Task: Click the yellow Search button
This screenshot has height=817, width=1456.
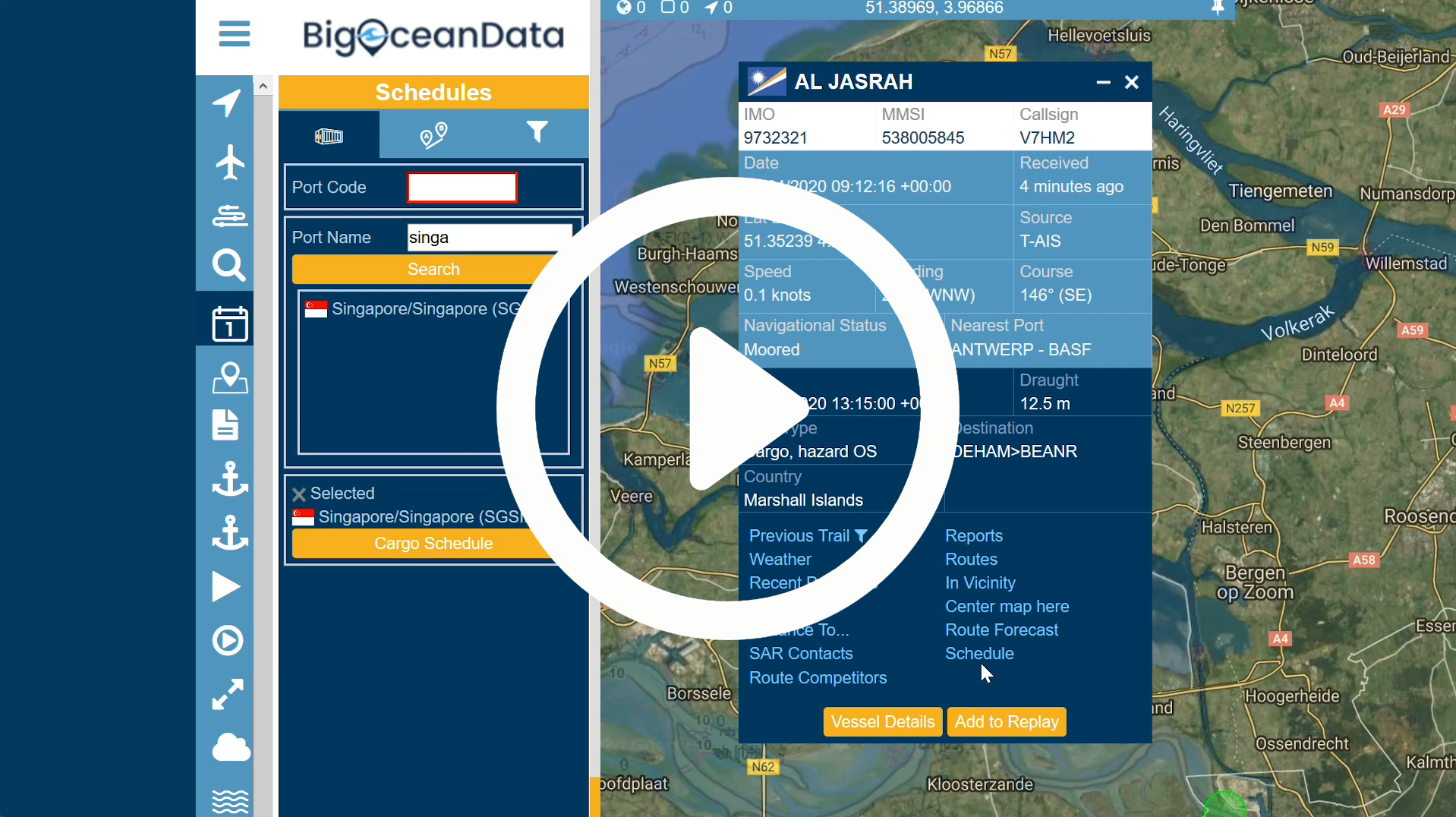Action: coord(433,270)
